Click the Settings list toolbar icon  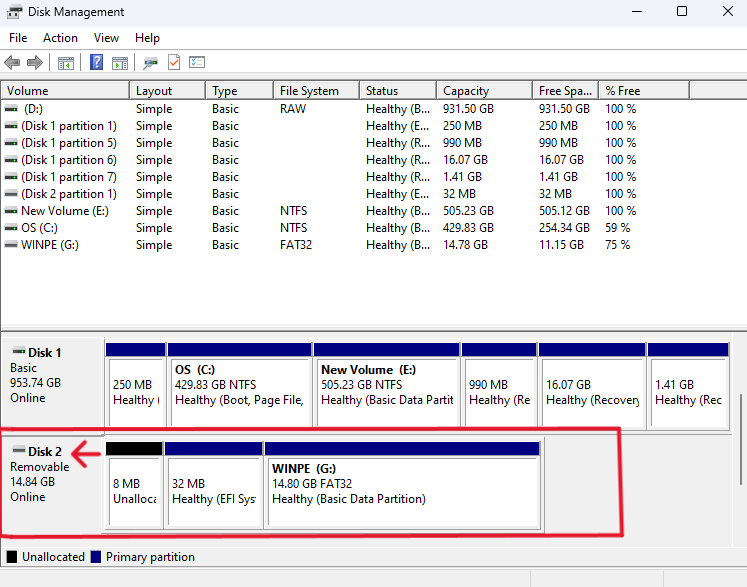click(x=197, y=62)
